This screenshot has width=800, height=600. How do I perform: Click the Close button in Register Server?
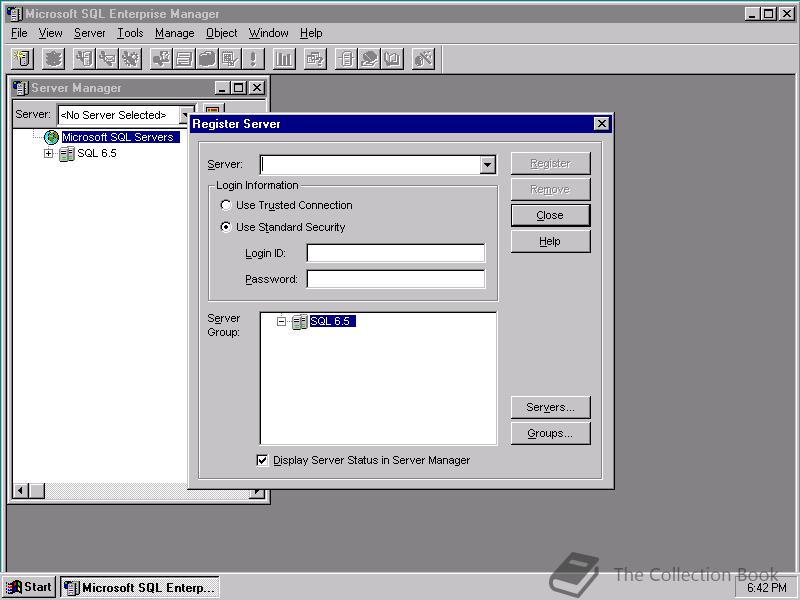click(x=551, y=215)
